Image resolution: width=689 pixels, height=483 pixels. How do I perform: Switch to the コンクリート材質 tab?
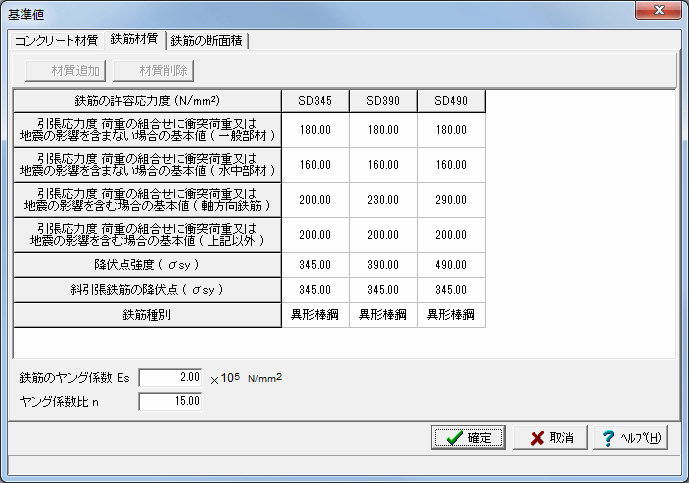pyautogui.click(x=56, y=41)
